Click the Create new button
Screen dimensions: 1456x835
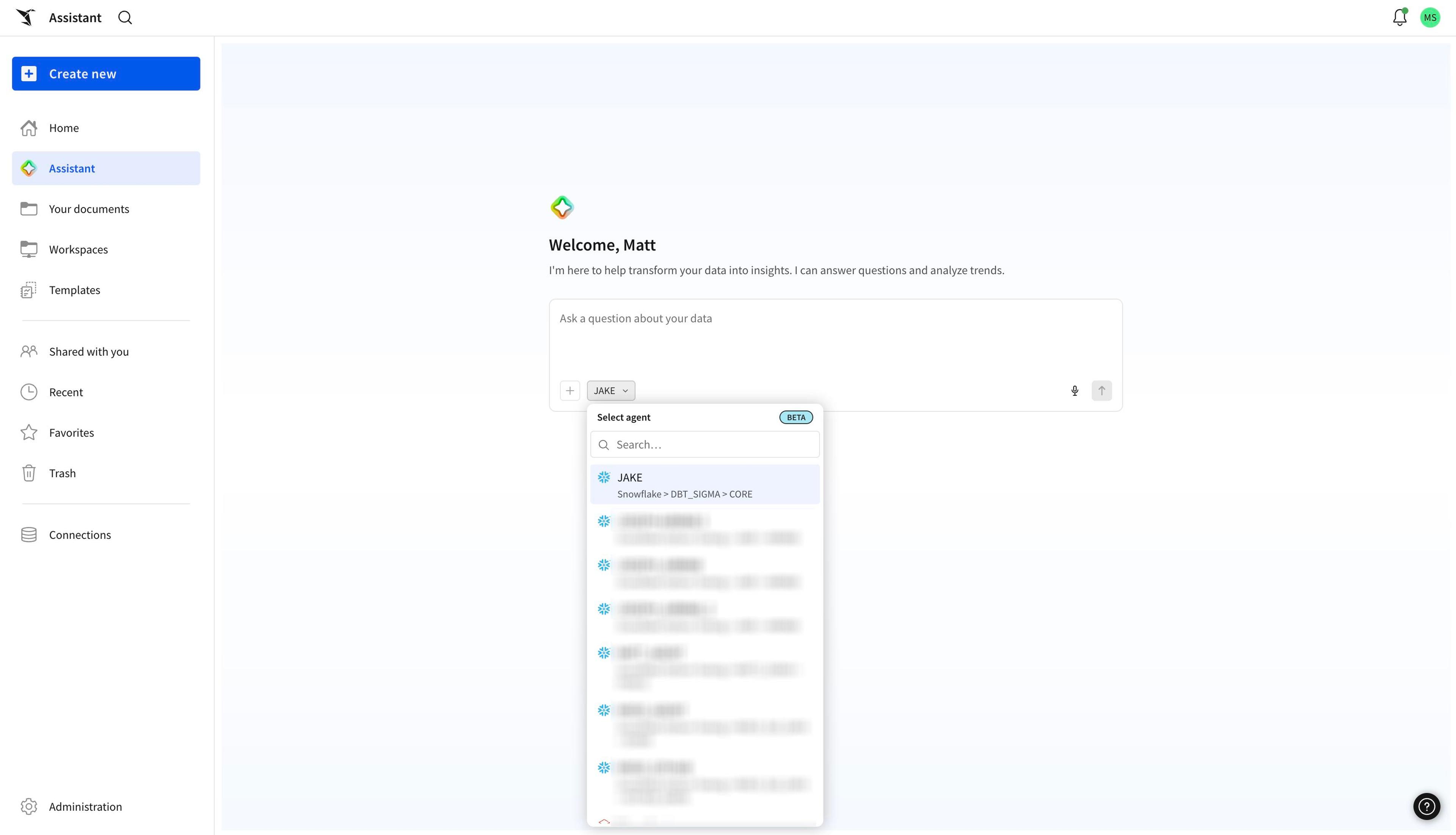pos(106,74)
